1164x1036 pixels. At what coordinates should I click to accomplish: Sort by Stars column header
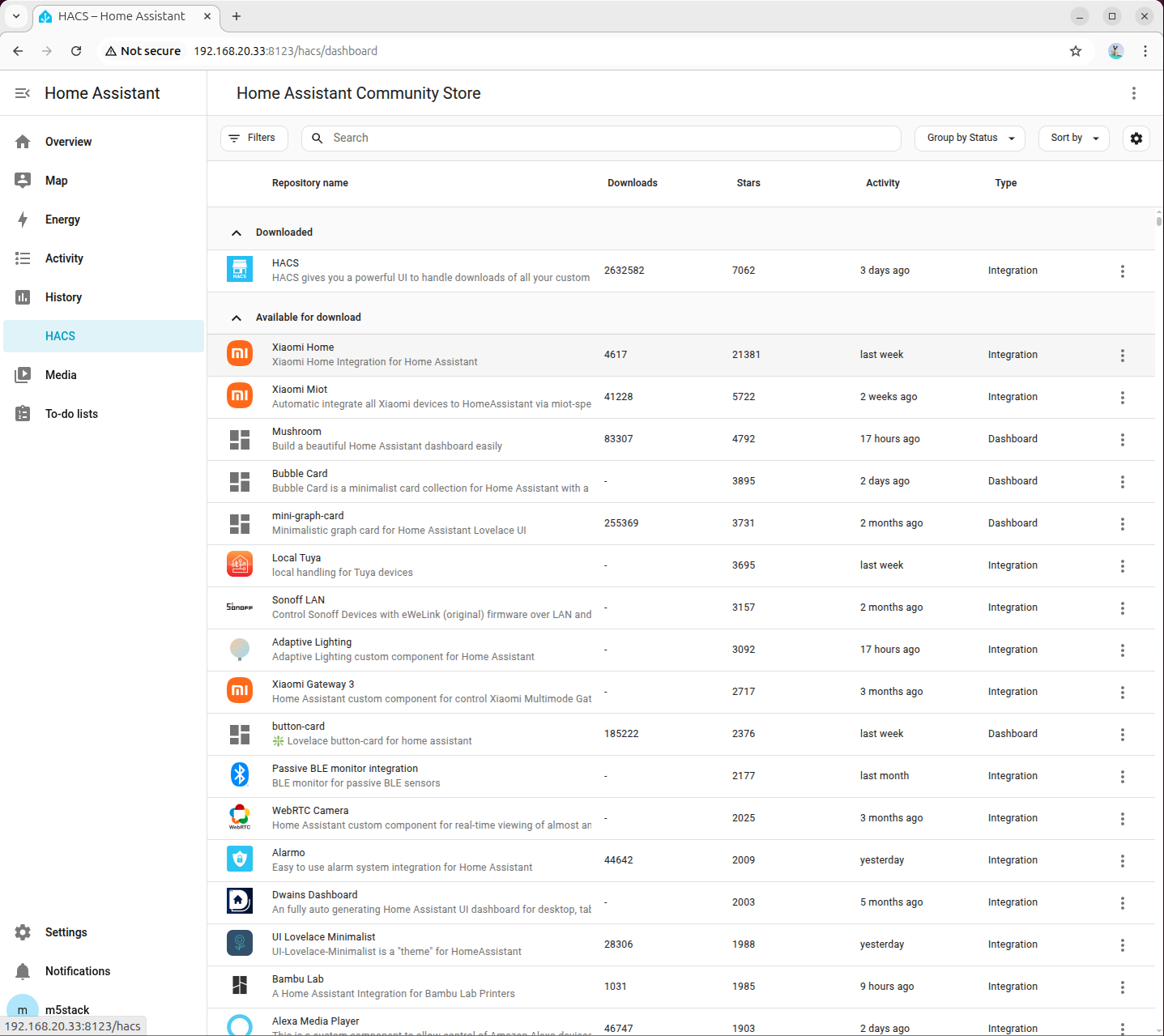coord(748,183)
